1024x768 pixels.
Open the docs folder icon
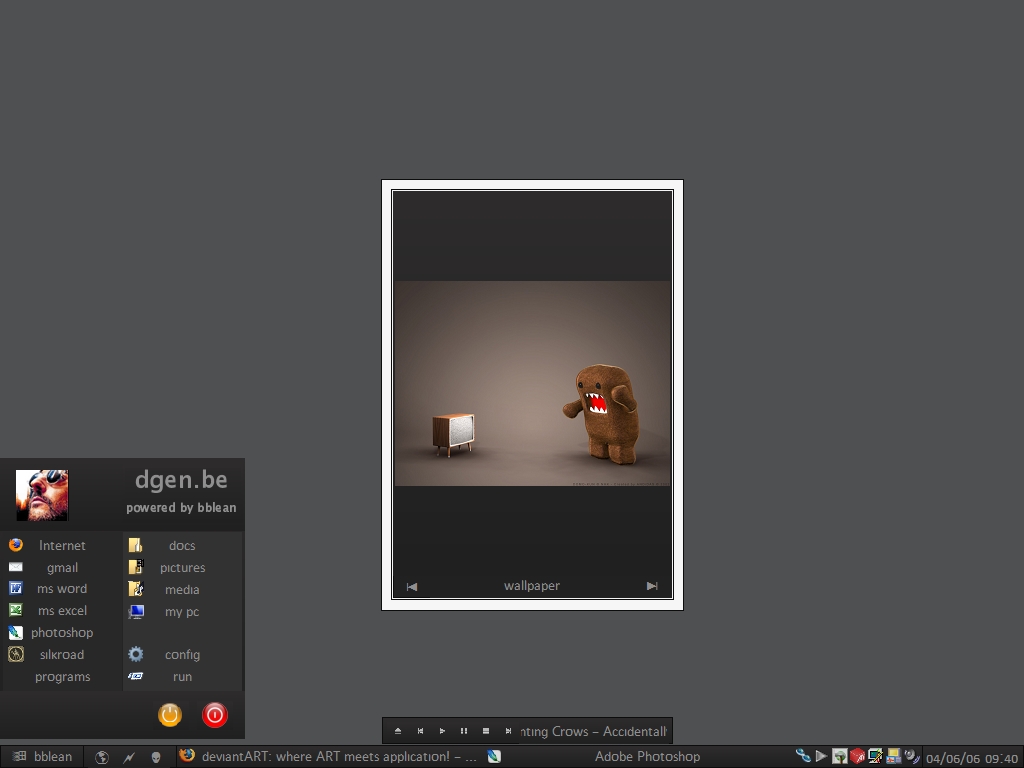click(135, 545)
